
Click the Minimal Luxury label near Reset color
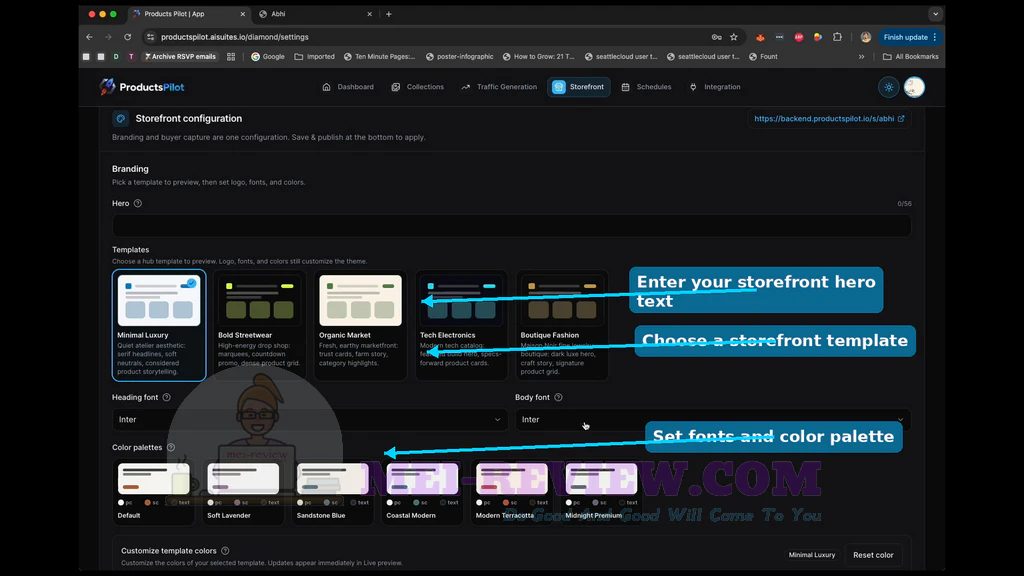pyautogui.click(x=812, y=555)
